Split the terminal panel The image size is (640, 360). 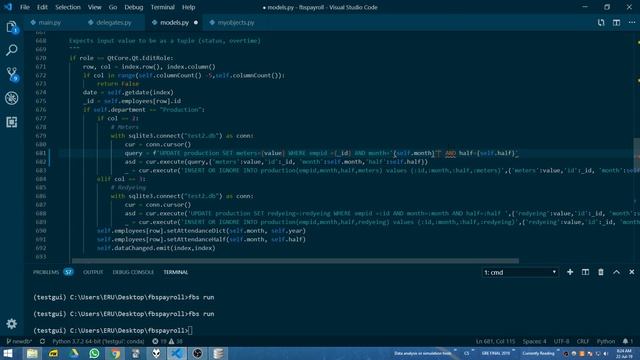585,272
